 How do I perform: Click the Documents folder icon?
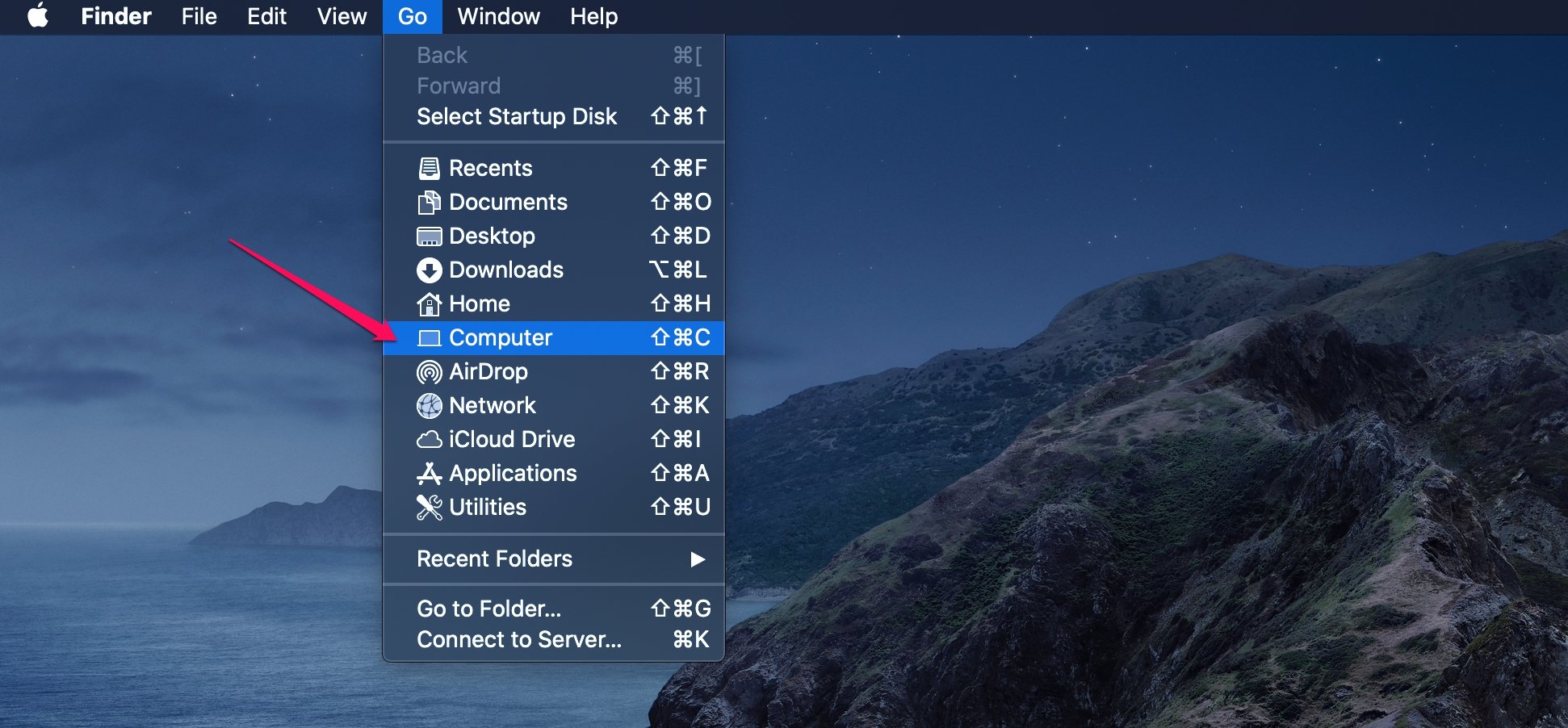pos(429,202)
